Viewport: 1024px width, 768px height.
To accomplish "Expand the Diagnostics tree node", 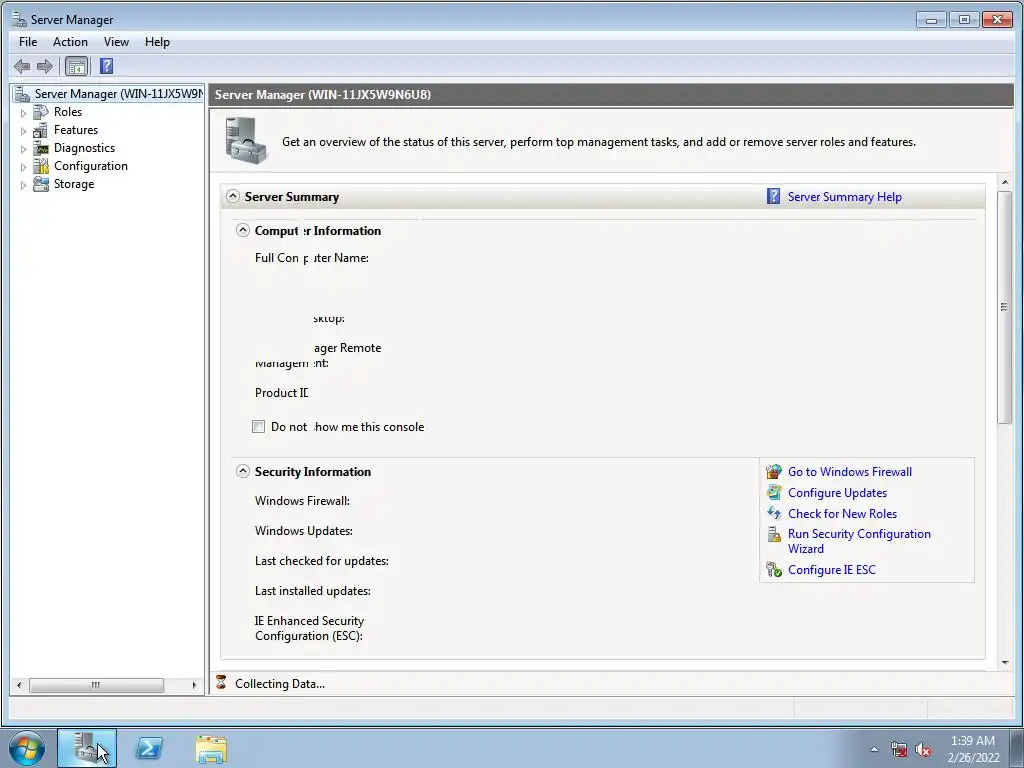I will 24,149.
